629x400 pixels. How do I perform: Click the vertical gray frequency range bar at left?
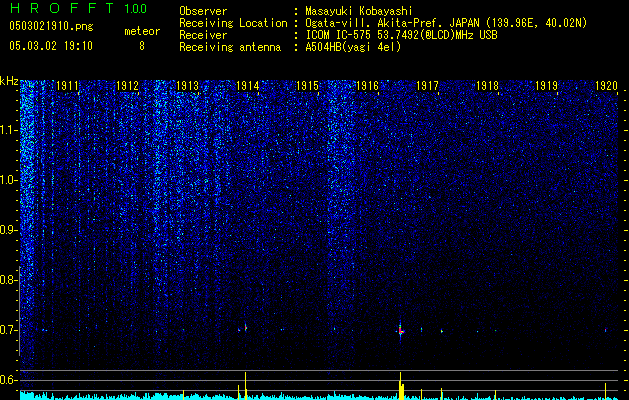20,311
